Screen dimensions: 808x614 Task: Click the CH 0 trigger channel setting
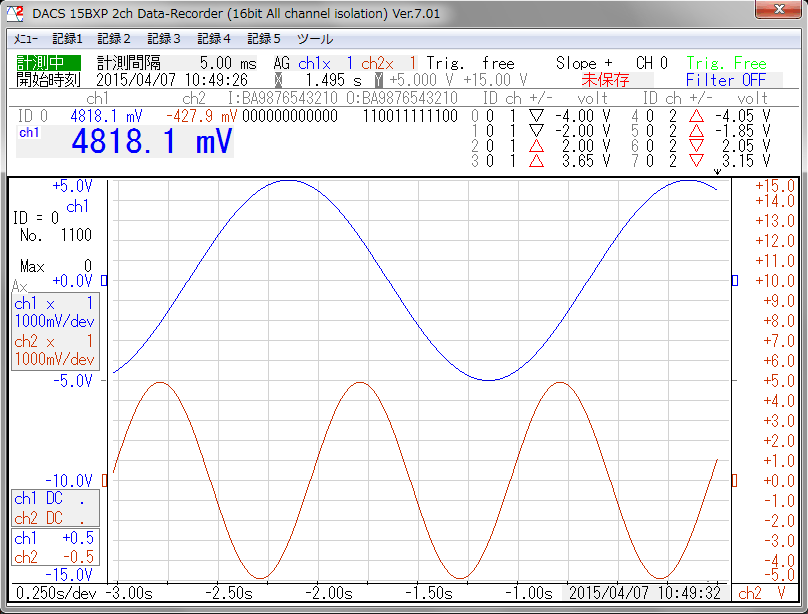tap(652, 63)
